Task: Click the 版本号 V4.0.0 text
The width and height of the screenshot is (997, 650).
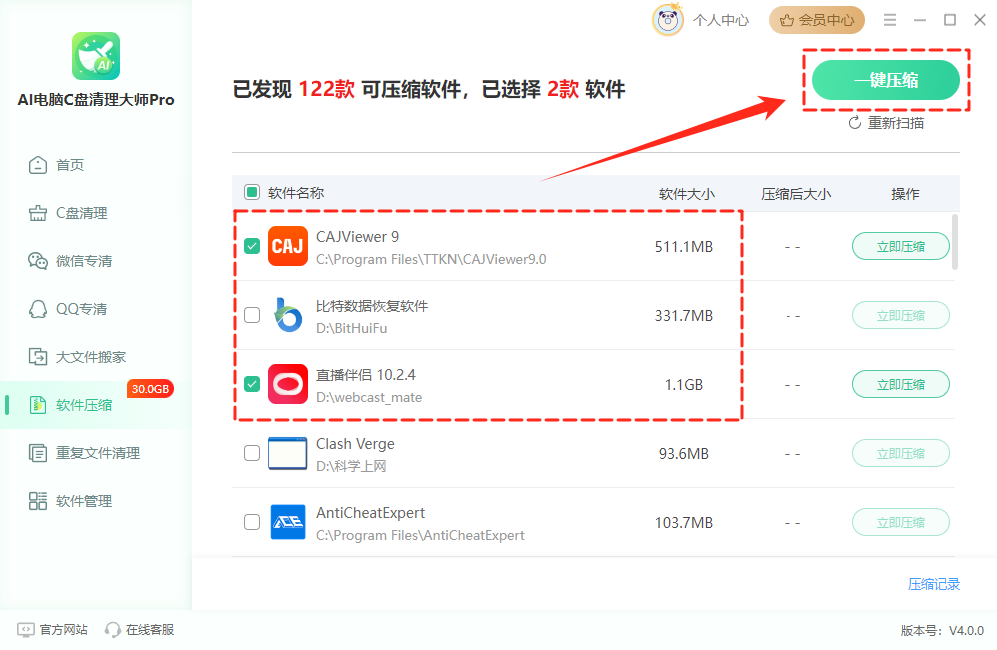Action: tap(942, 631)
